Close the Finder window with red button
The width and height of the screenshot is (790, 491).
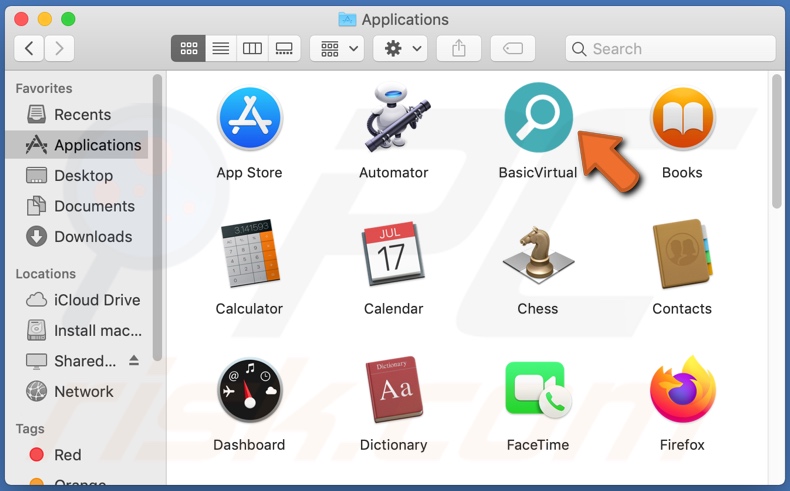[21, 19]
